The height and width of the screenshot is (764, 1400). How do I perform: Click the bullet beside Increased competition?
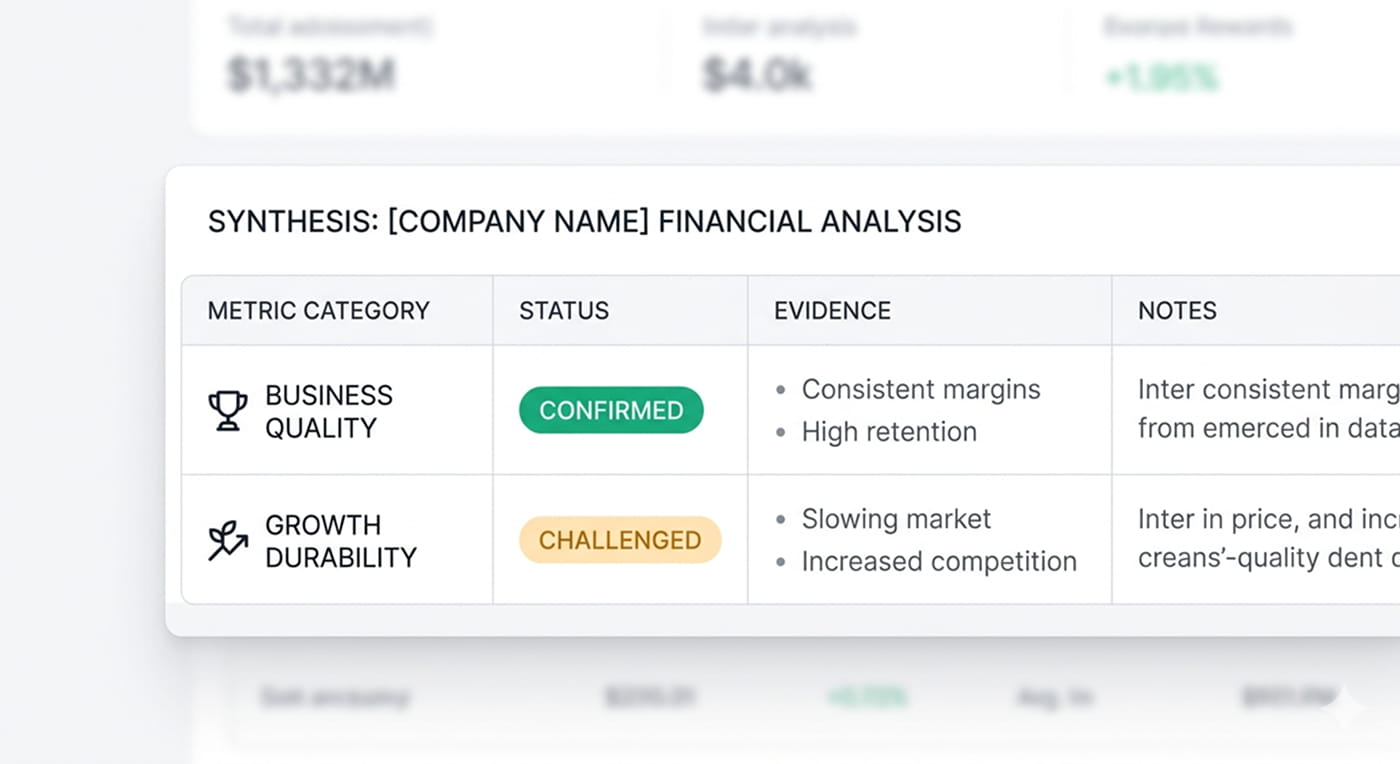[780, 563]
